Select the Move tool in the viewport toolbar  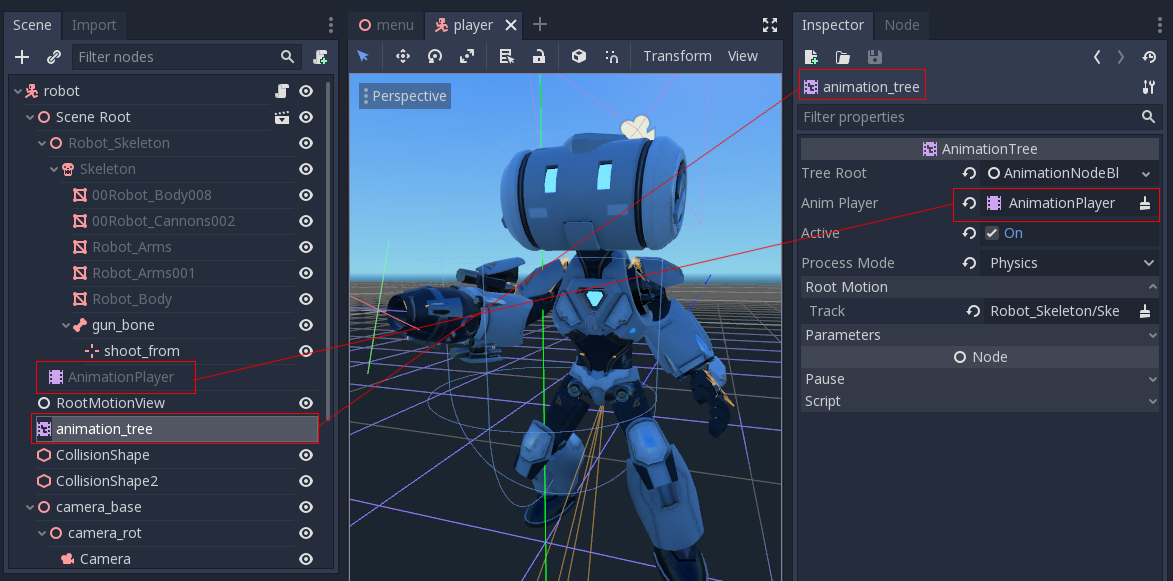pos(402,56)
